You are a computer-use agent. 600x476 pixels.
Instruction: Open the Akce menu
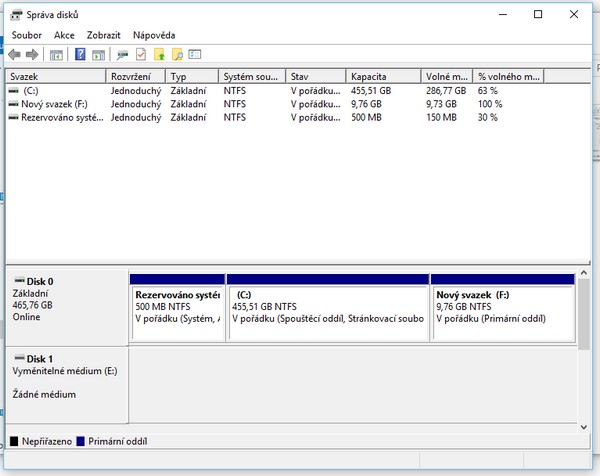click(x=64, y=35)
